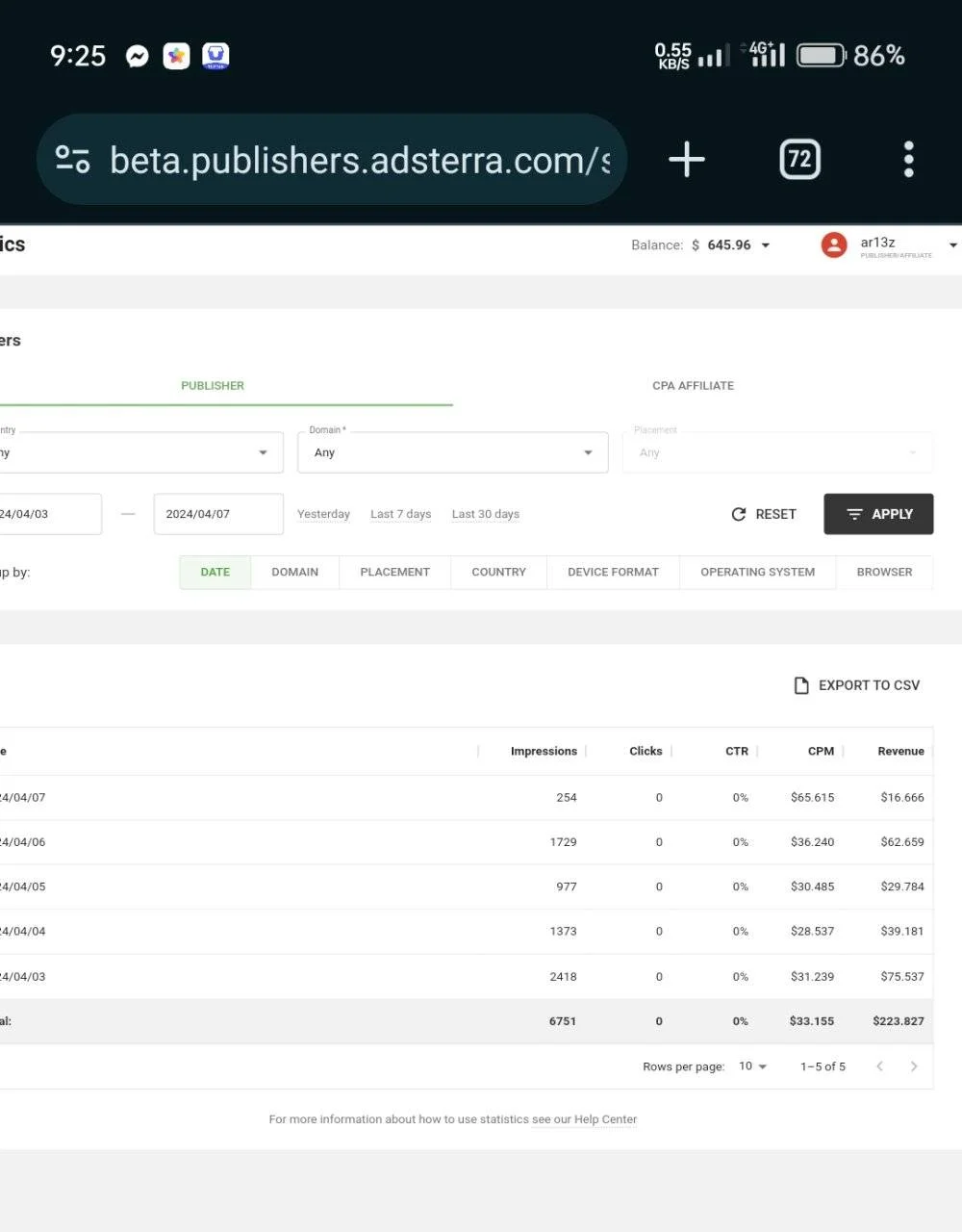Tap the battery status icon

(x=821, y=55)
